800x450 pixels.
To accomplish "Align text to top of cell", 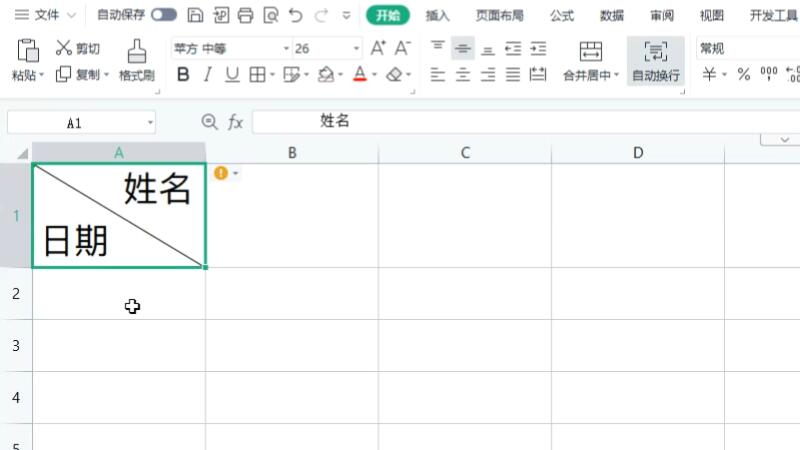I will click(x=438, y=48).
